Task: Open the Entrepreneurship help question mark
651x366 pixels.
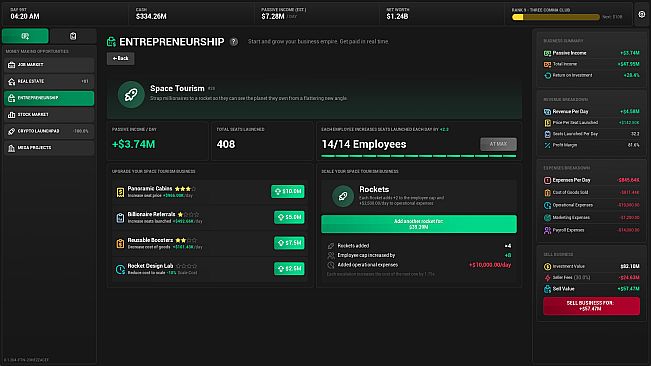Action: pos(234,41)
